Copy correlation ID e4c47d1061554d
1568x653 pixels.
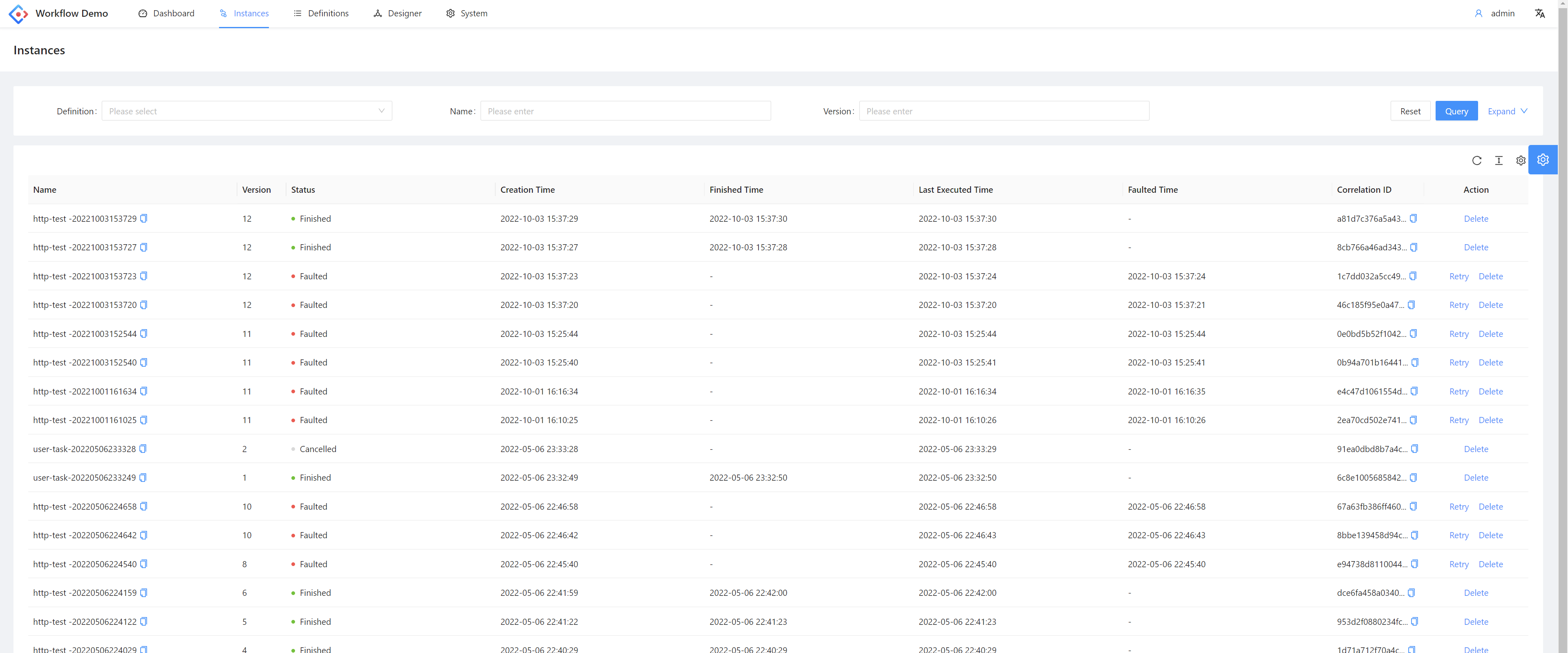(1414, 391)
